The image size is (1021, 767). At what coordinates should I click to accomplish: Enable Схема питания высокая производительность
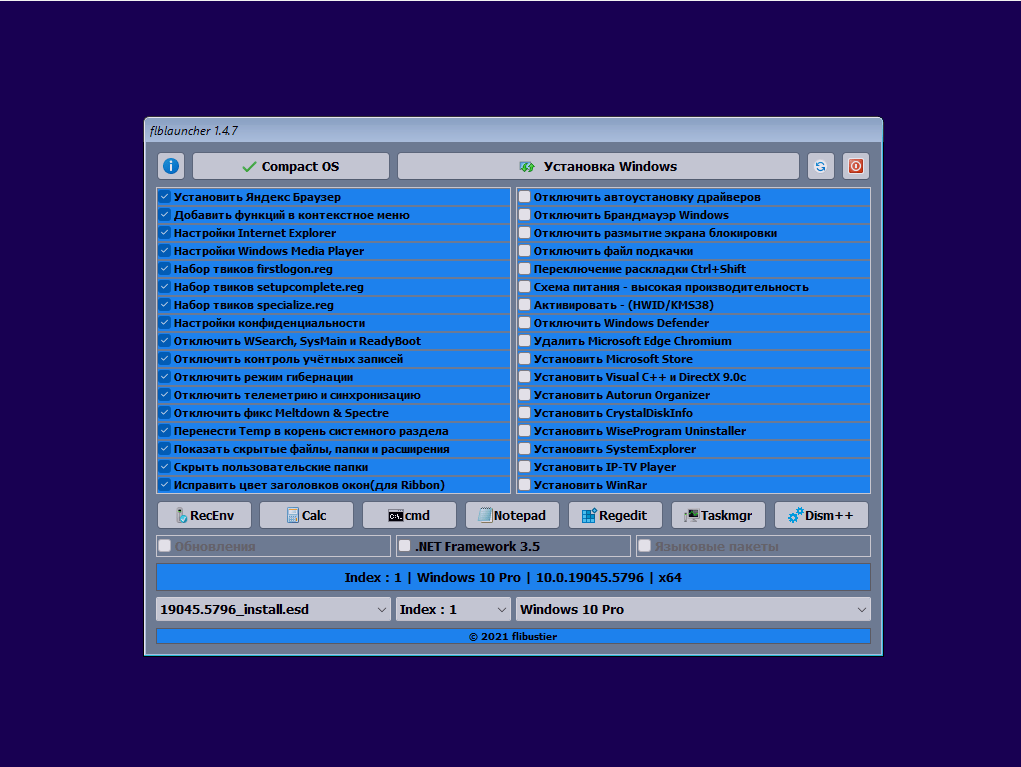[525, 286]
